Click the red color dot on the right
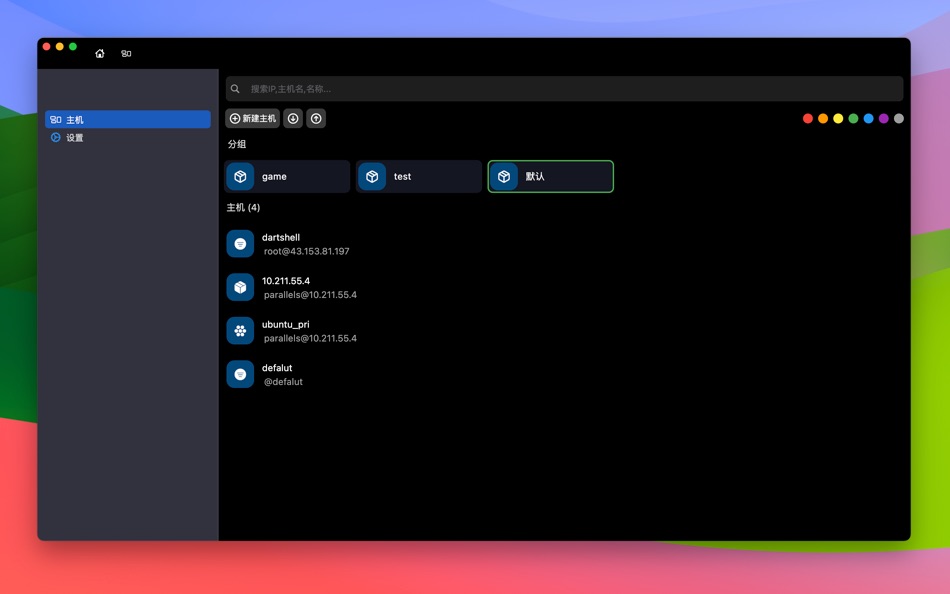Viewport: 950px width, 594px height. tap(807, 118)
